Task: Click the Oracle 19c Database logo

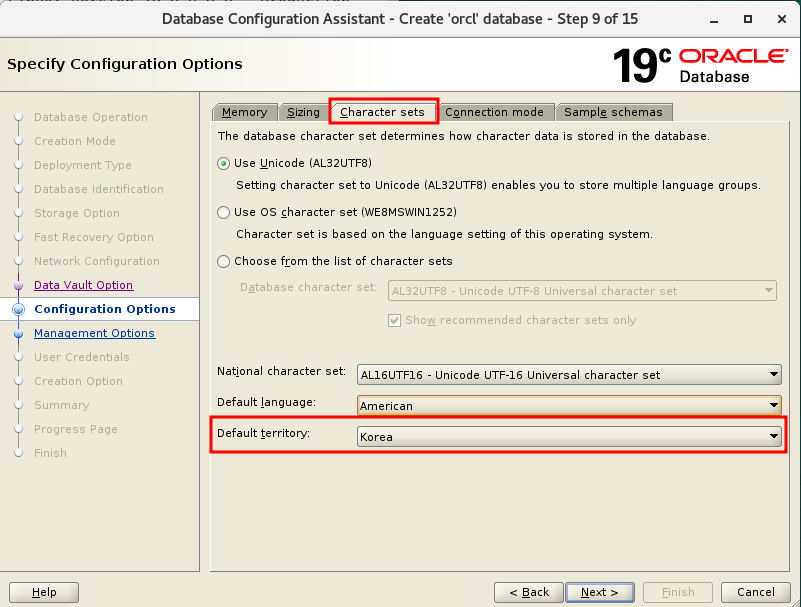Action: (x=700, y=65)
